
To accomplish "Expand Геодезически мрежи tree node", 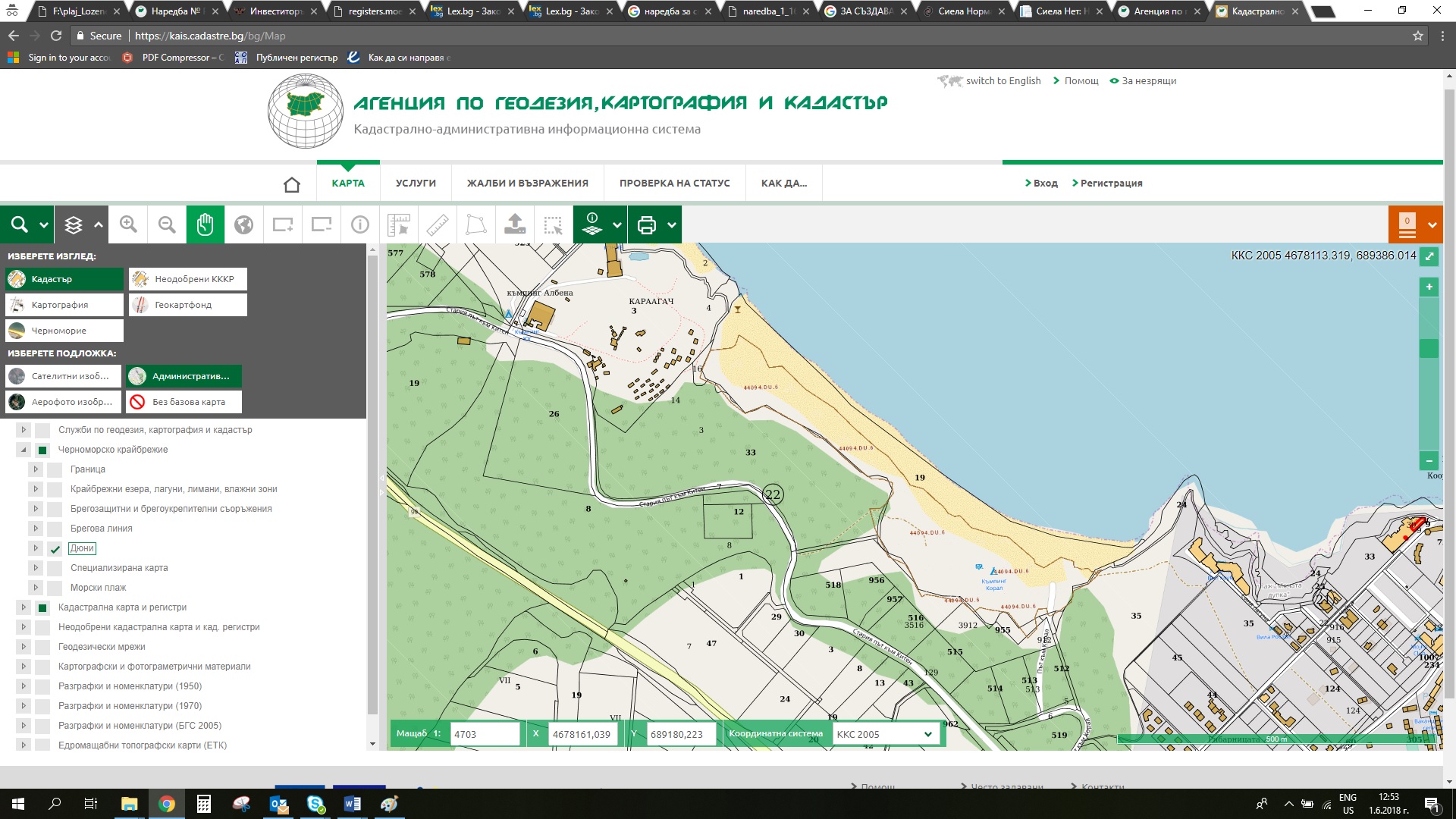I will click(x=24, y=647).
